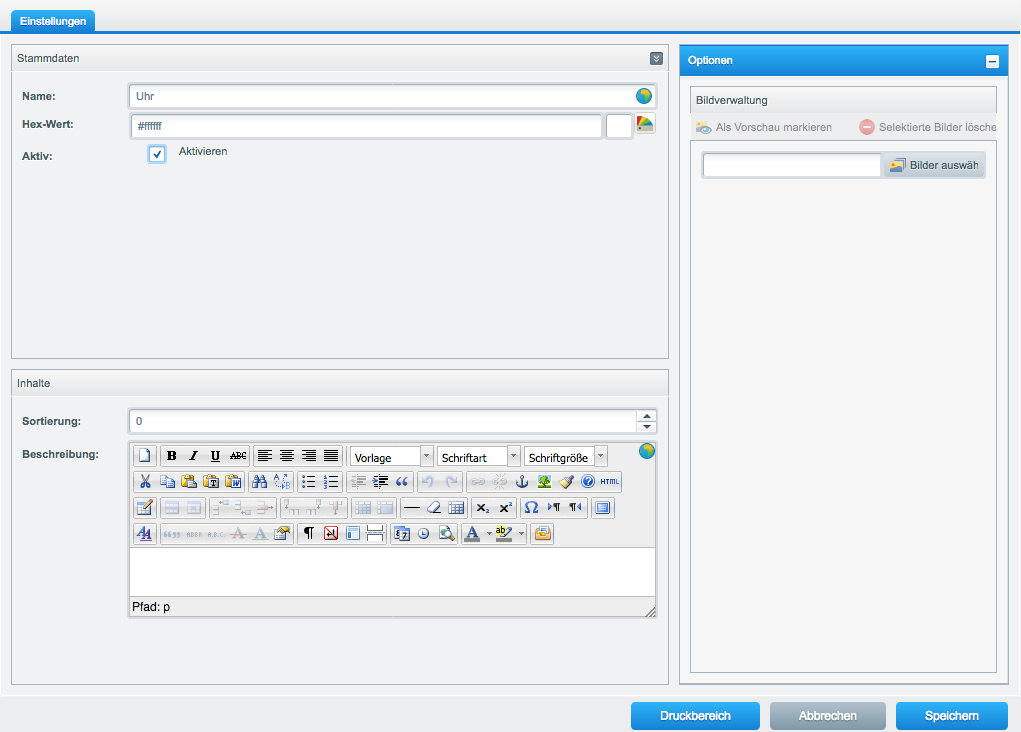Image resolution: width=1021 pixels, height=732 pixels.
Task: Open the HTML source editor
Action: (610, 481)
